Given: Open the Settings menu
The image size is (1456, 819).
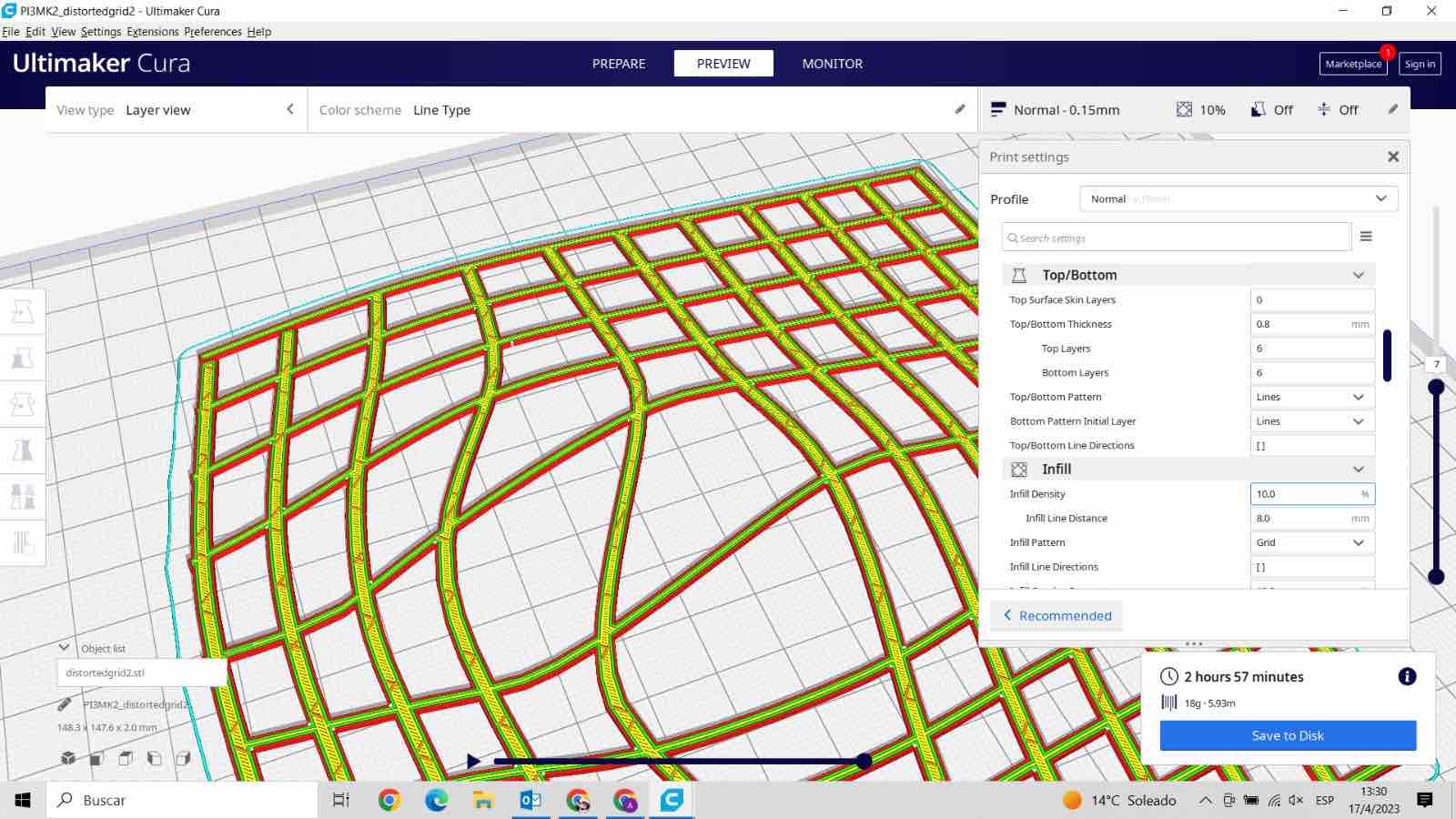Looking at the screenshot, I should 101,31.
